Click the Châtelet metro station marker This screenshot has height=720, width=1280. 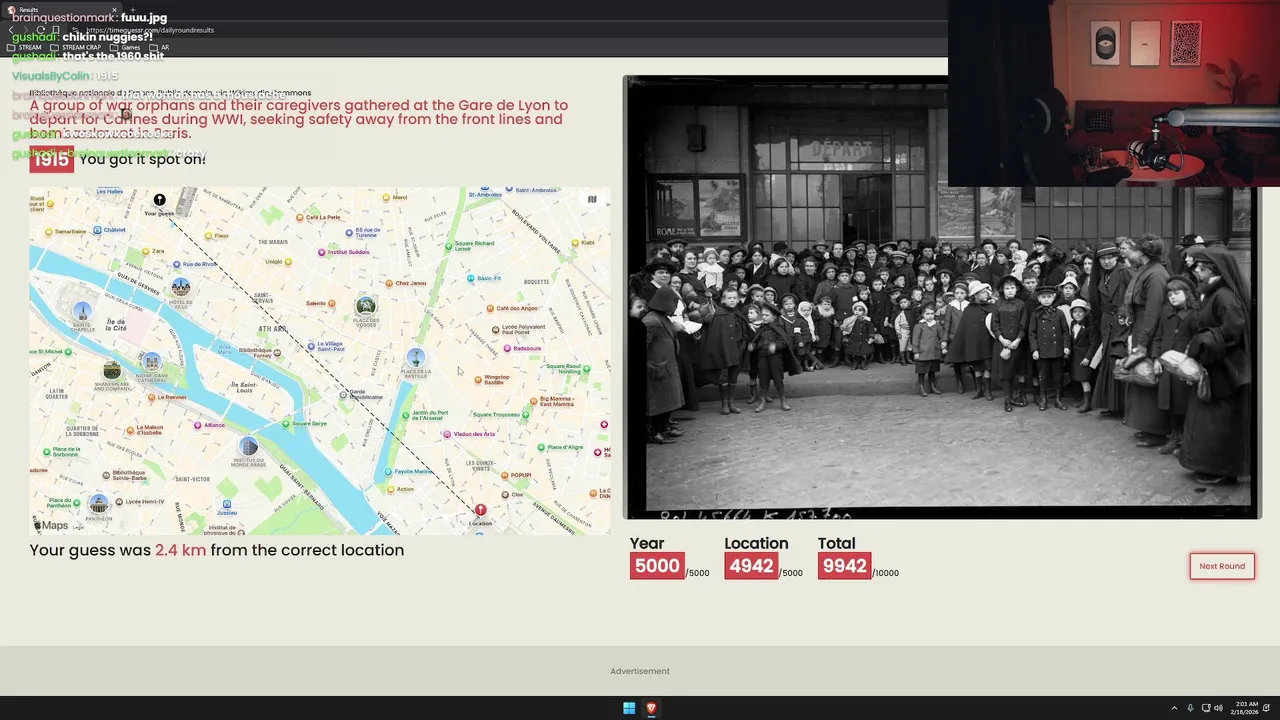(98, 230)
